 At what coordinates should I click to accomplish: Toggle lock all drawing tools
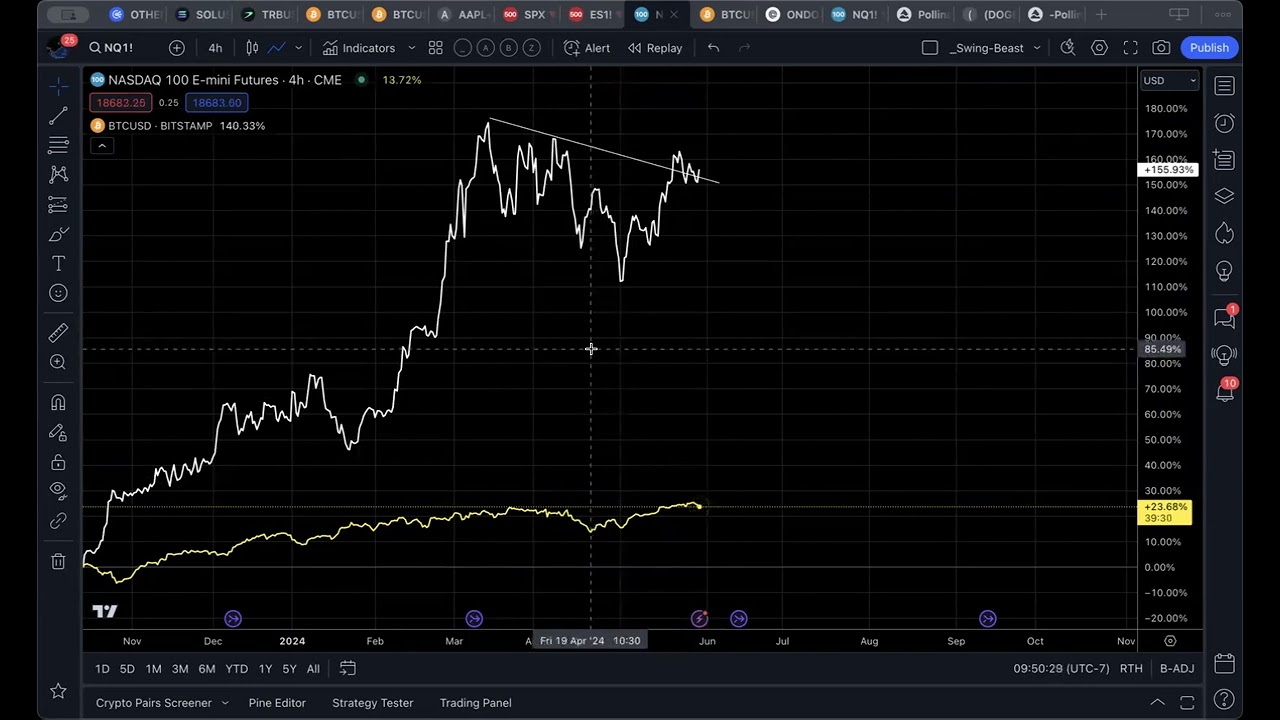(58, 462)
